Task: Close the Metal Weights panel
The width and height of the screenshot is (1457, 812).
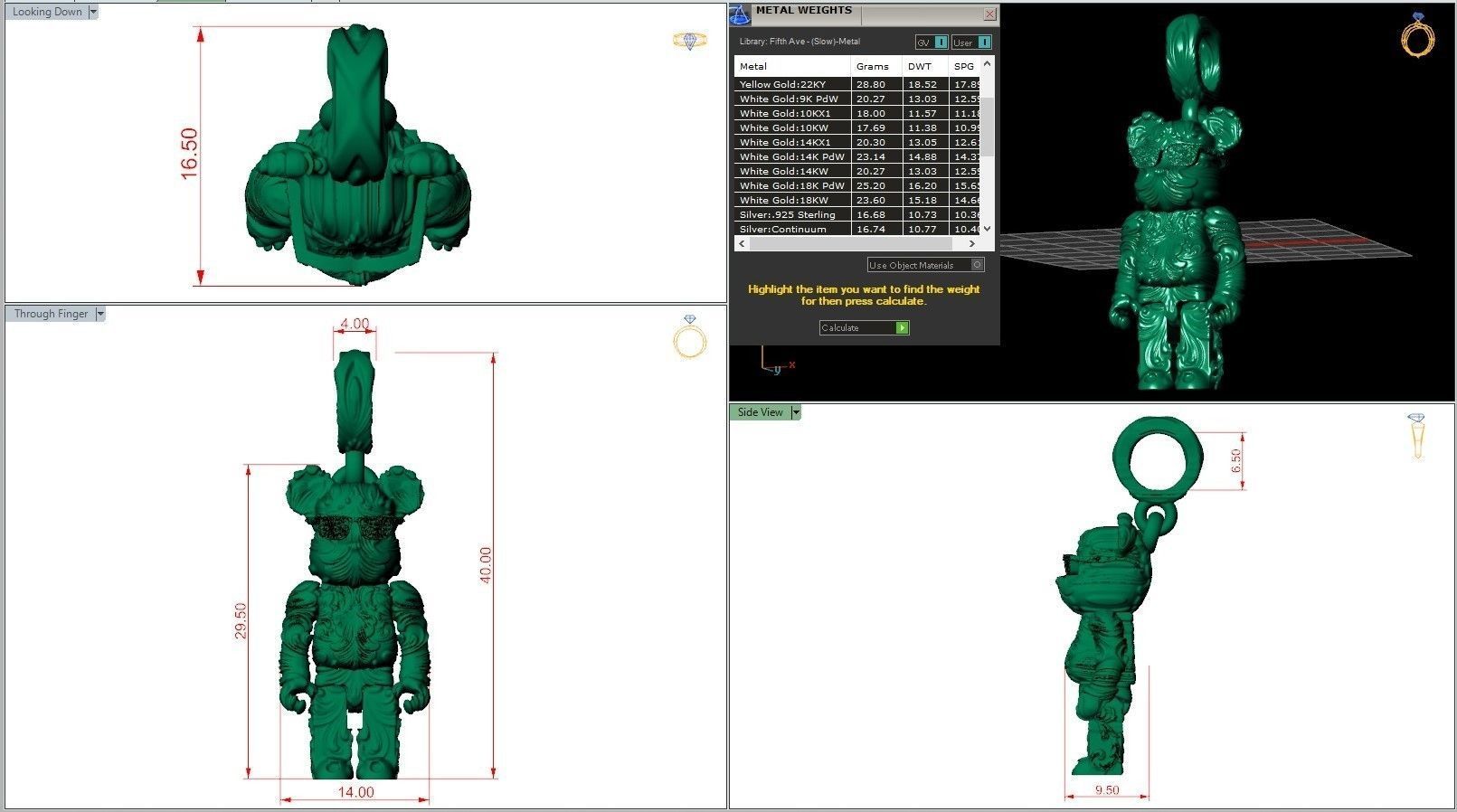Action: (990, 14)
